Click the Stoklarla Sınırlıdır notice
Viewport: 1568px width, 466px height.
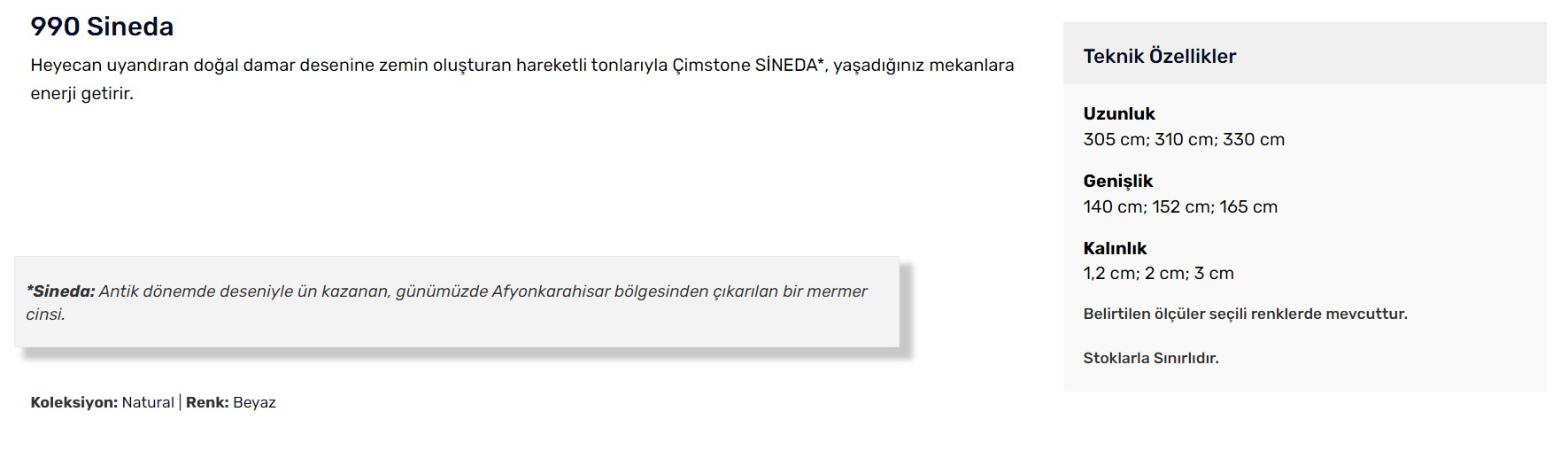click(1151, 358)
